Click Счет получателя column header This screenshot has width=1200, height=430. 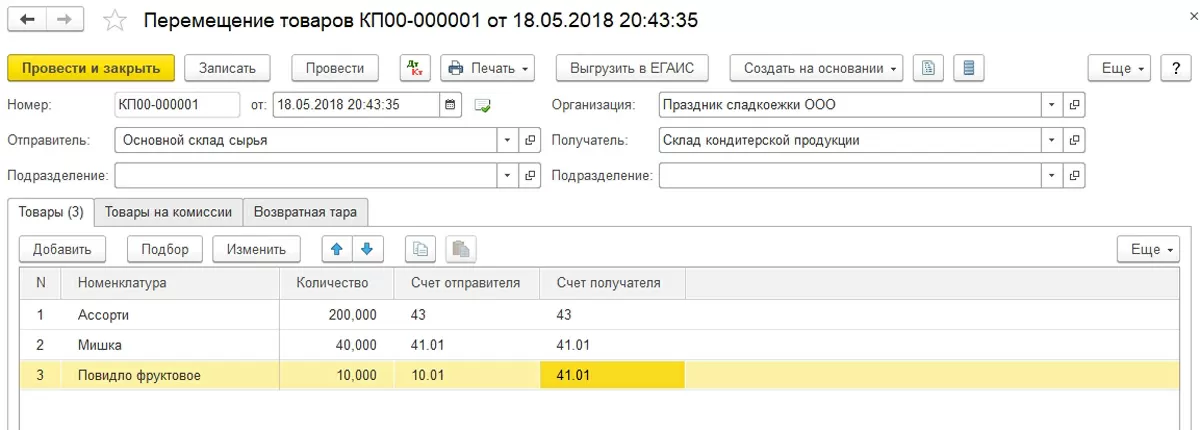click(612, 283)
